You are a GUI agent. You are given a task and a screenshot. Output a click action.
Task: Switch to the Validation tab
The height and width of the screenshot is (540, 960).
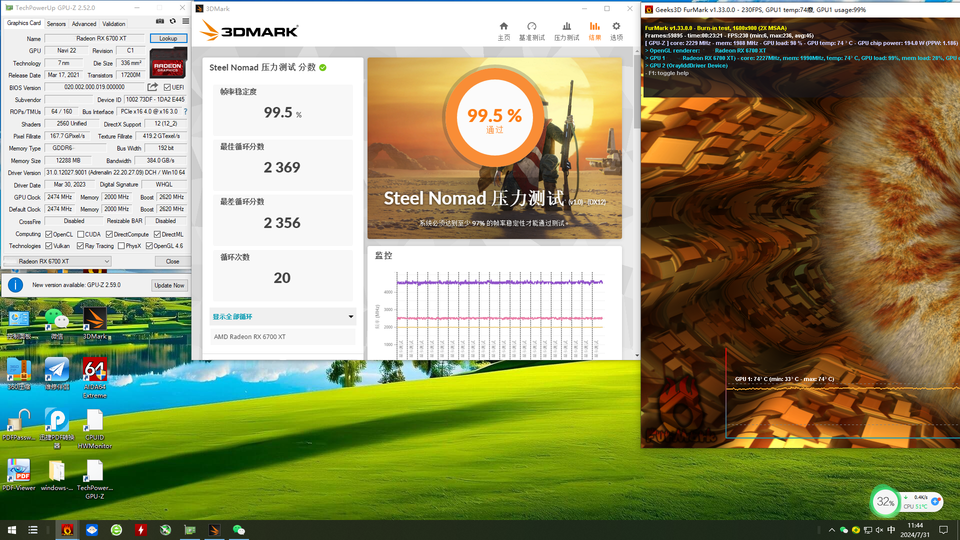coord(114,24)
